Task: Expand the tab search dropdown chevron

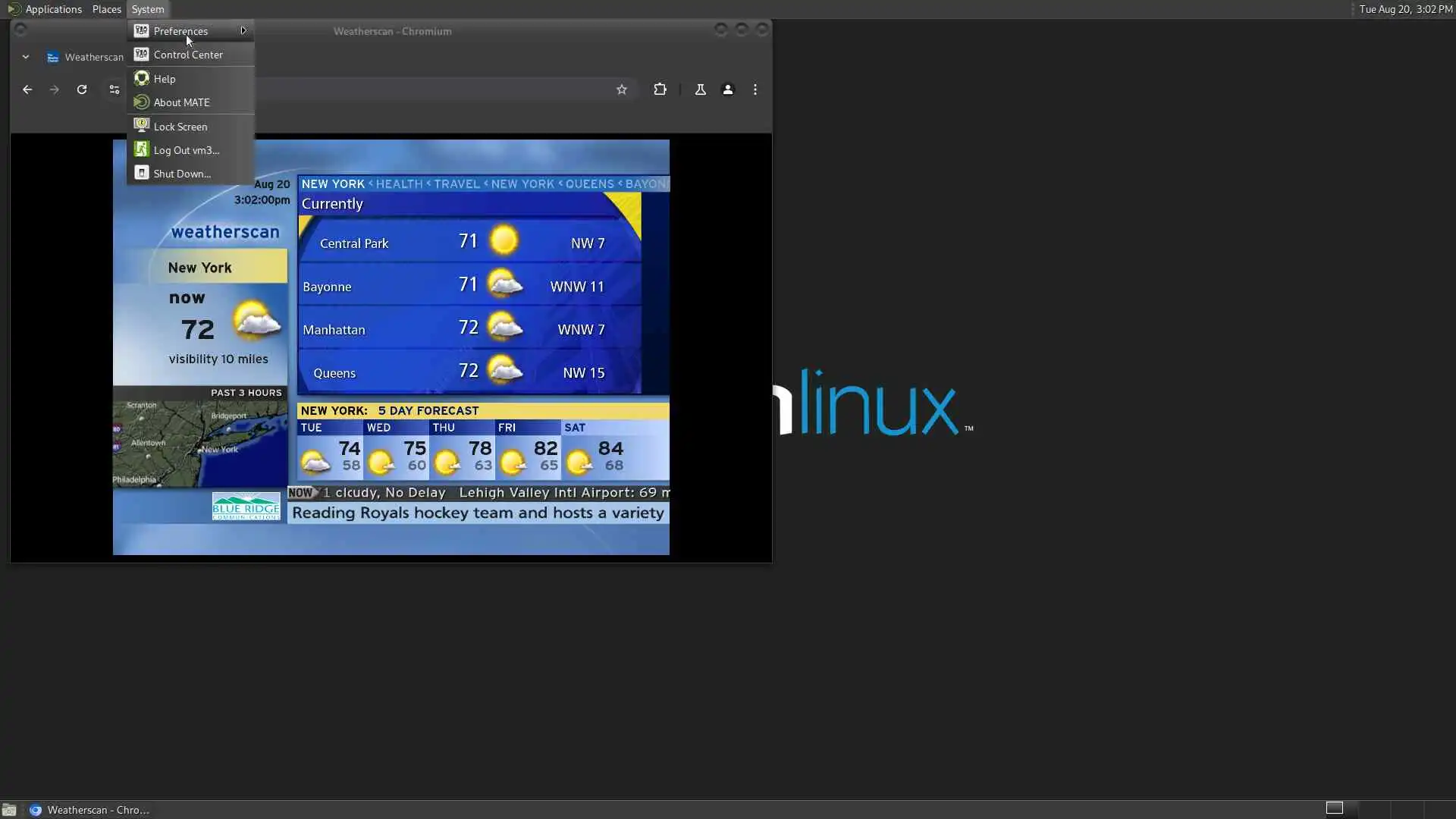Action: pos(26,57)
